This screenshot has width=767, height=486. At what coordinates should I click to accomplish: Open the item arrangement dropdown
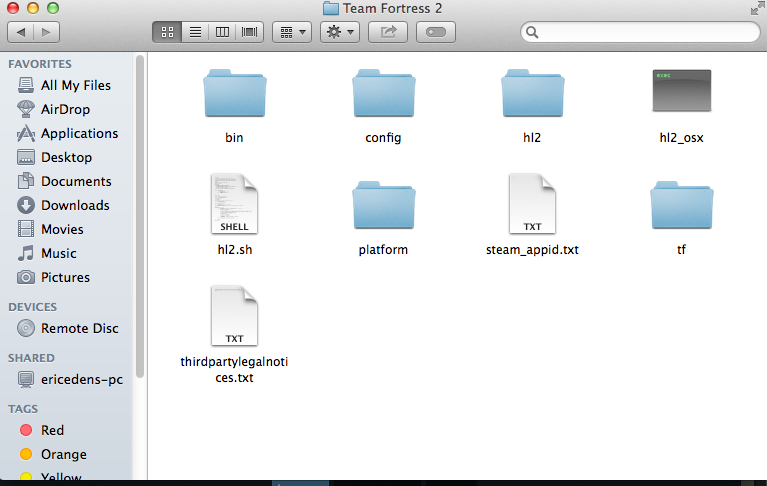(x=292, y=32)
